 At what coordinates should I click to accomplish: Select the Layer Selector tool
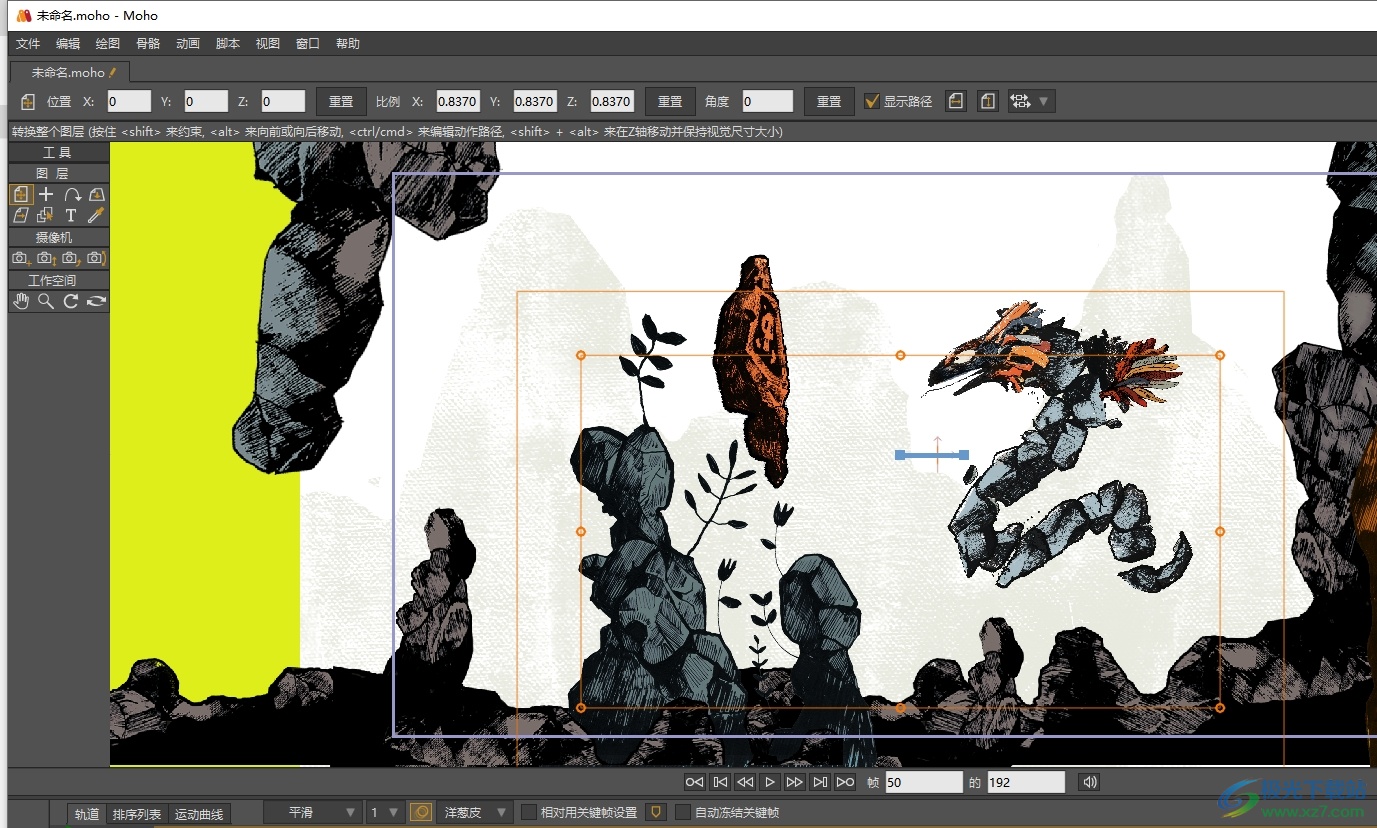(46, 215)
